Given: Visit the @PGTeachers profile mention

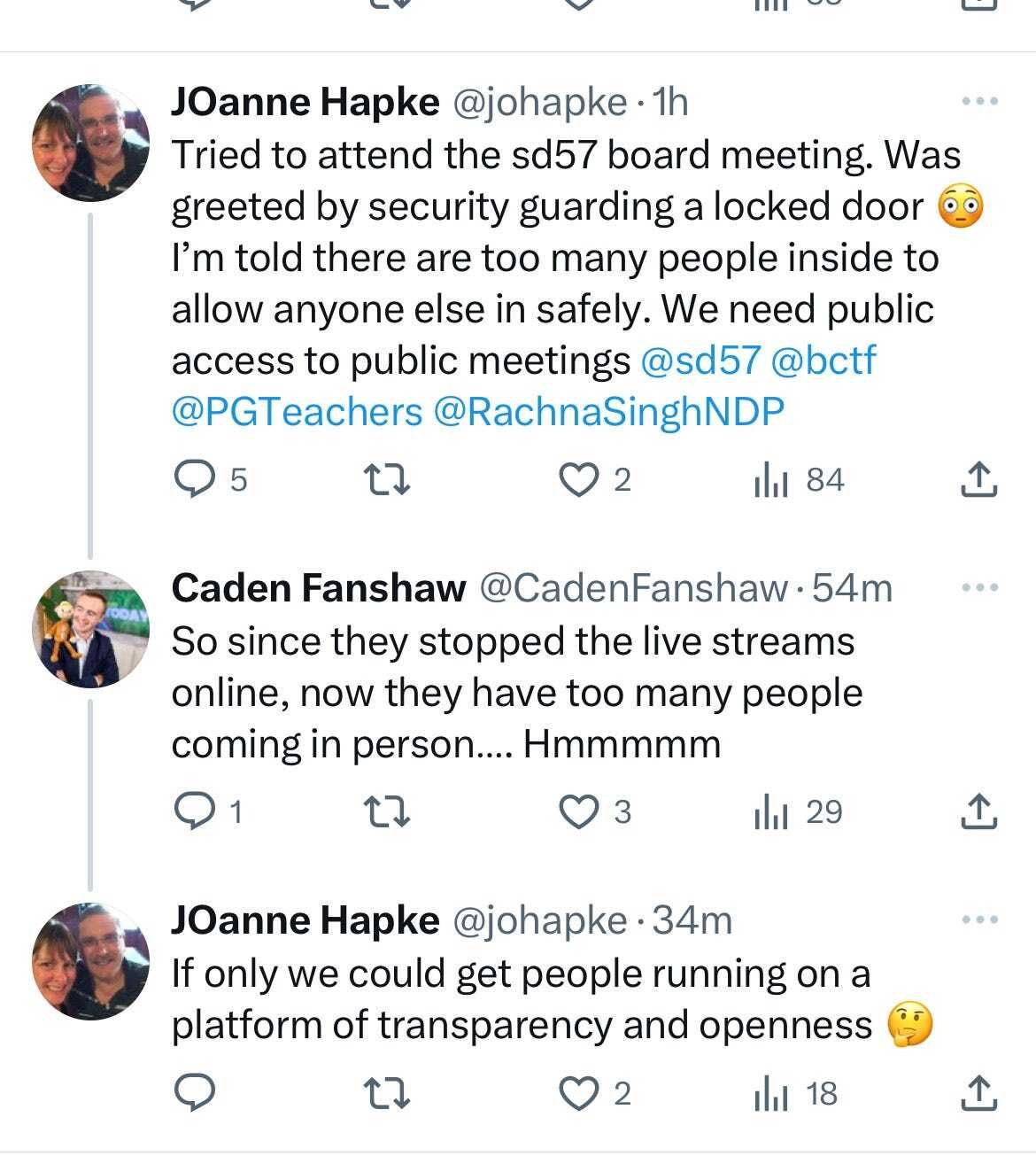Looking at the screenshot, I should click(x=297, y=411).
